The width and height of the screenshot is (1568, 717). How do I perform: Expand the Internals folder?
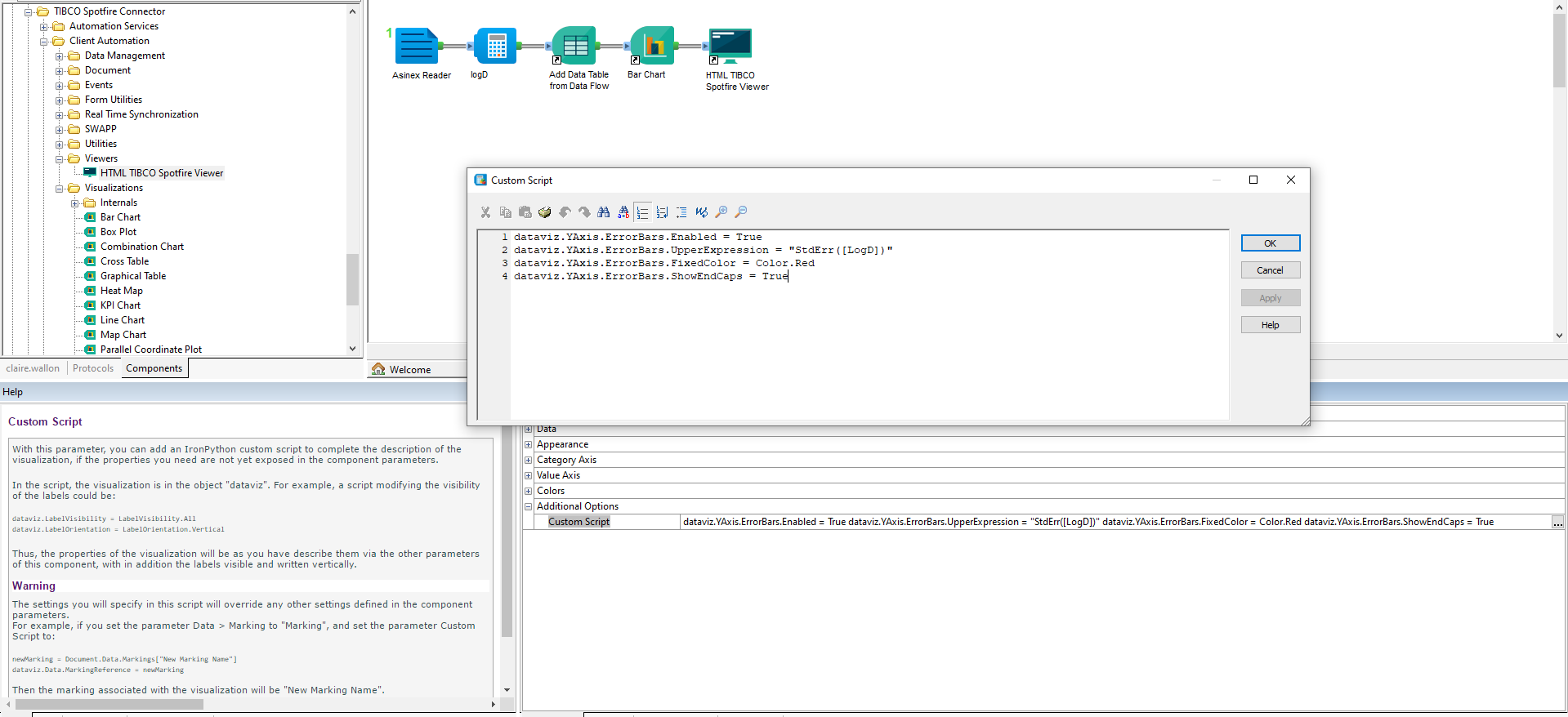pyautogui.click(x=75, y=203)
